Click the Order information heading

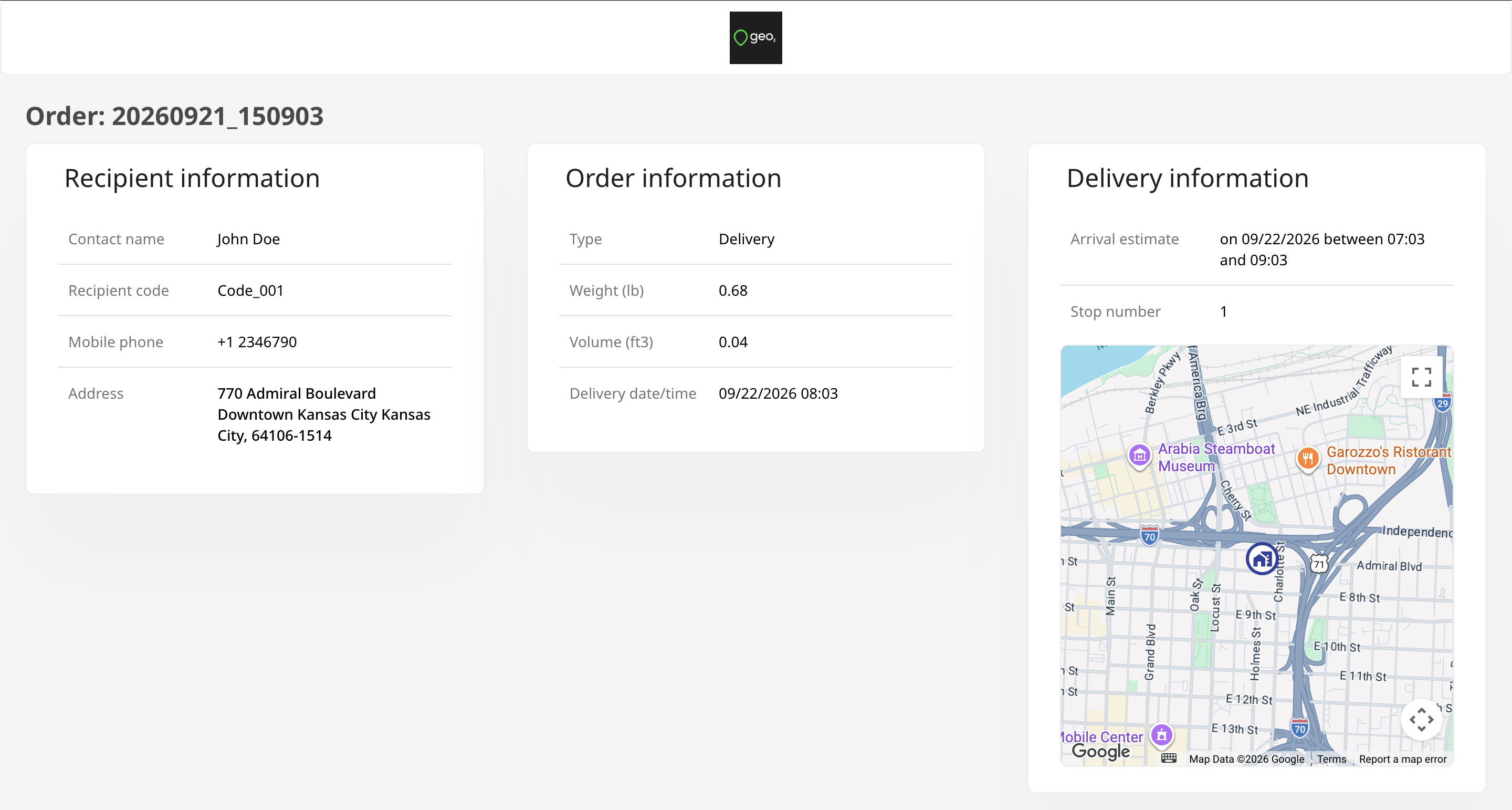673,179
